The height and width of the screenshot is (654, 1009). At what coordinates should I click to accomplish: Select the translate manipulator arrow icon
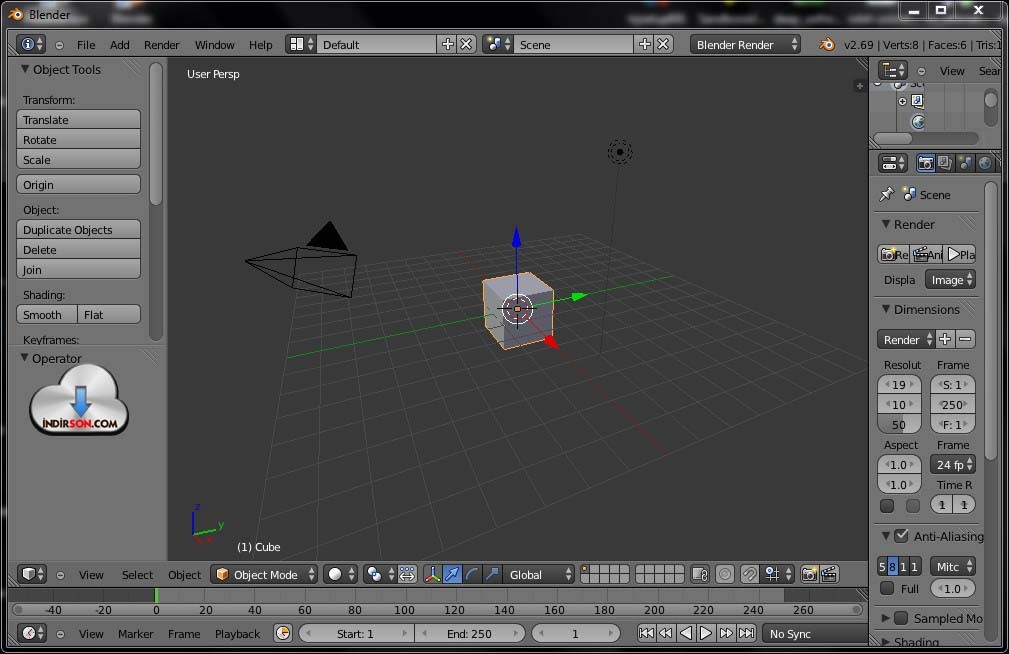click(x=452, y=574)
